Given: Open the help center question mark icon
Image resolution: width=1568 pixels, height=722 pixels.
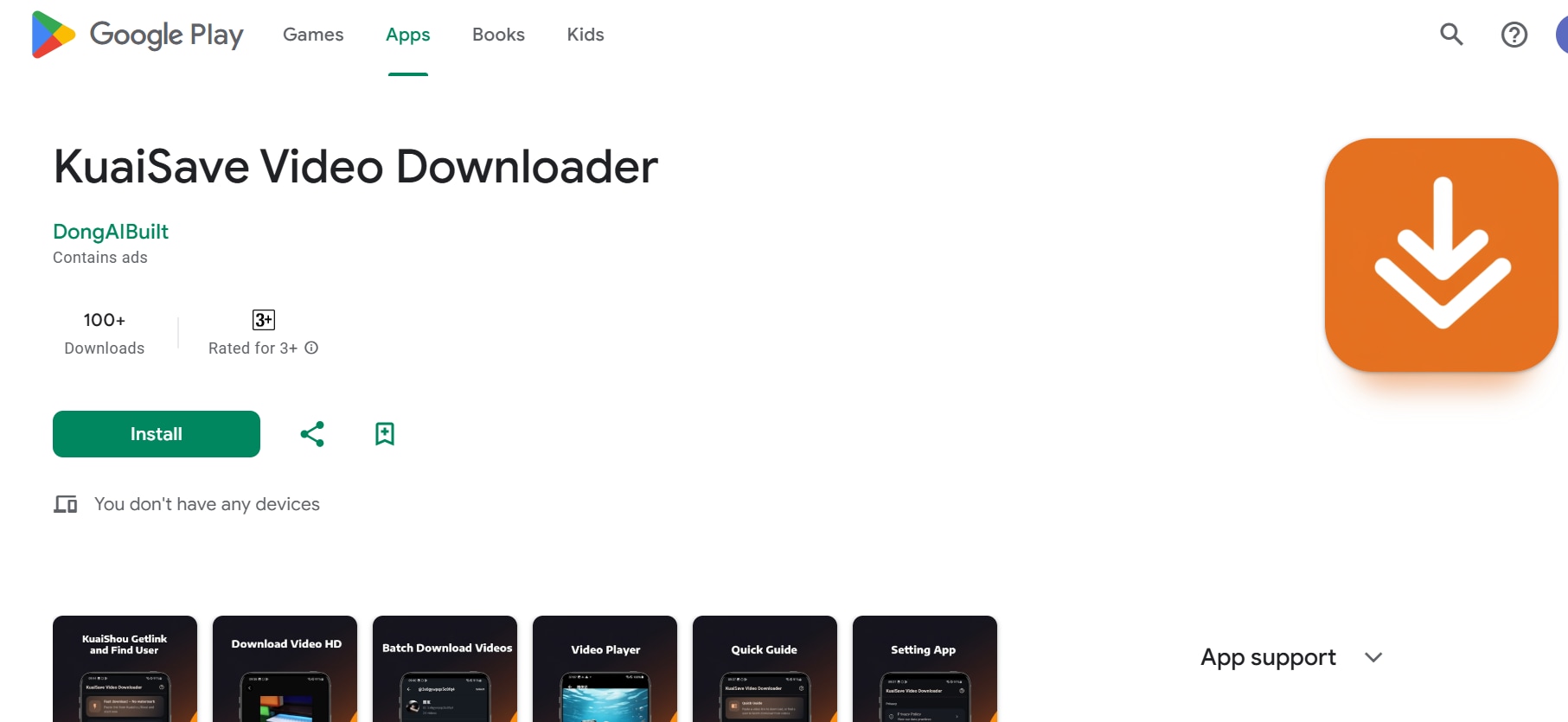Looking at the screenshot, I should click(1514, 35).
